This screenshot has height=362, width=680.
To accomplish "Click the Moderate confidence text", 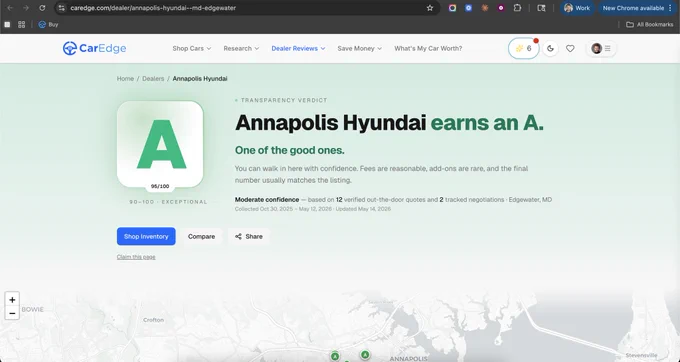I will pyautogui.click(x=267, y=200).
